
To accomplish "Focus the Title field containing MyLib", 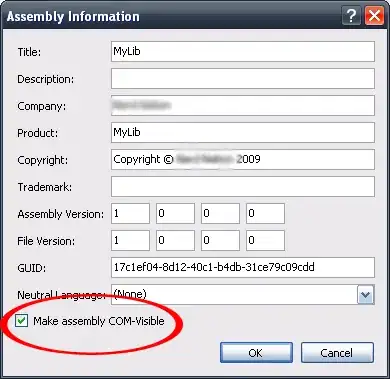I will [243, 51].
